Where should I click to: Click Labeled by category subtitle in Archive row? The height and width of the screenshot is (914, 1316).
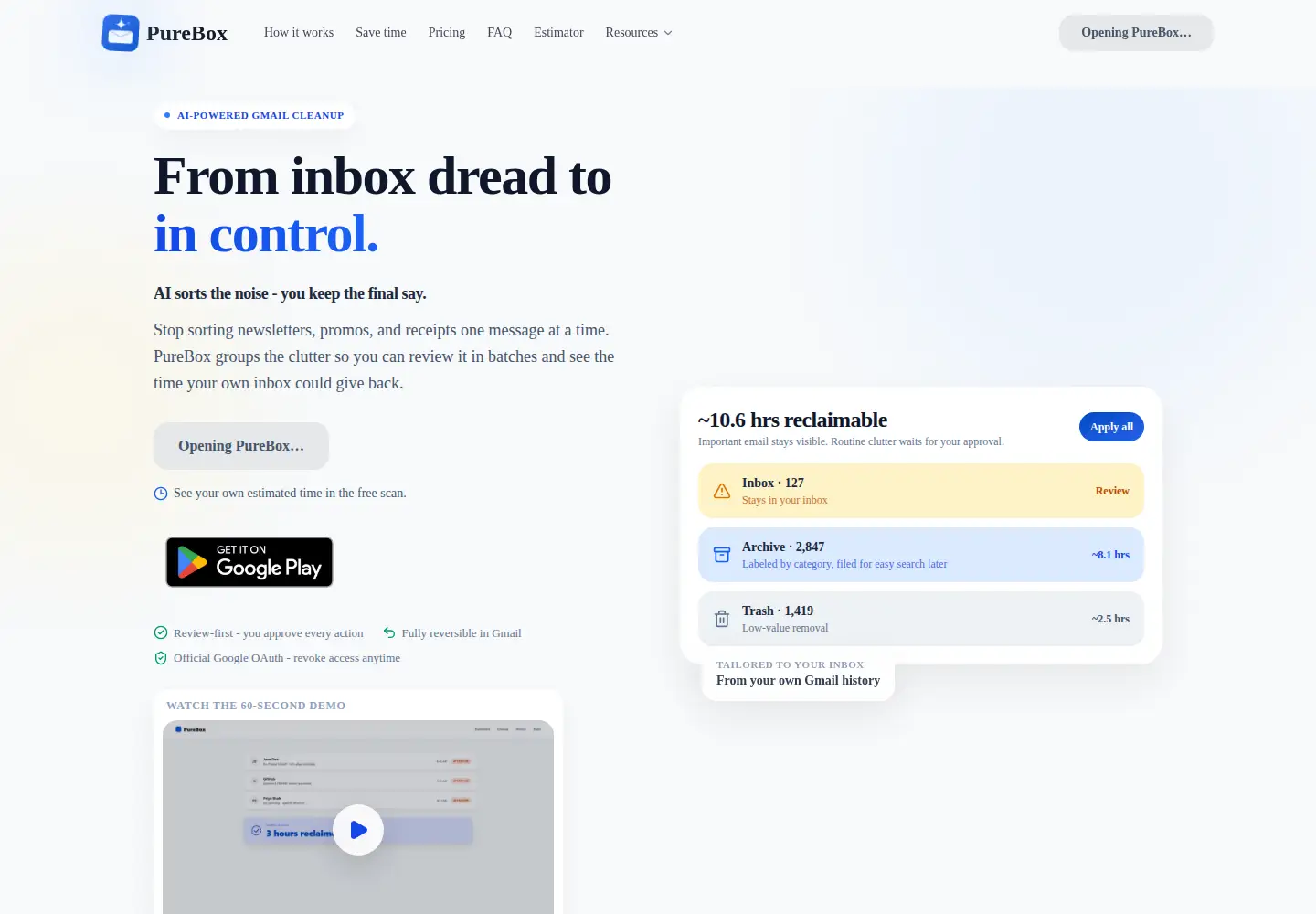(x=844, y=564)
